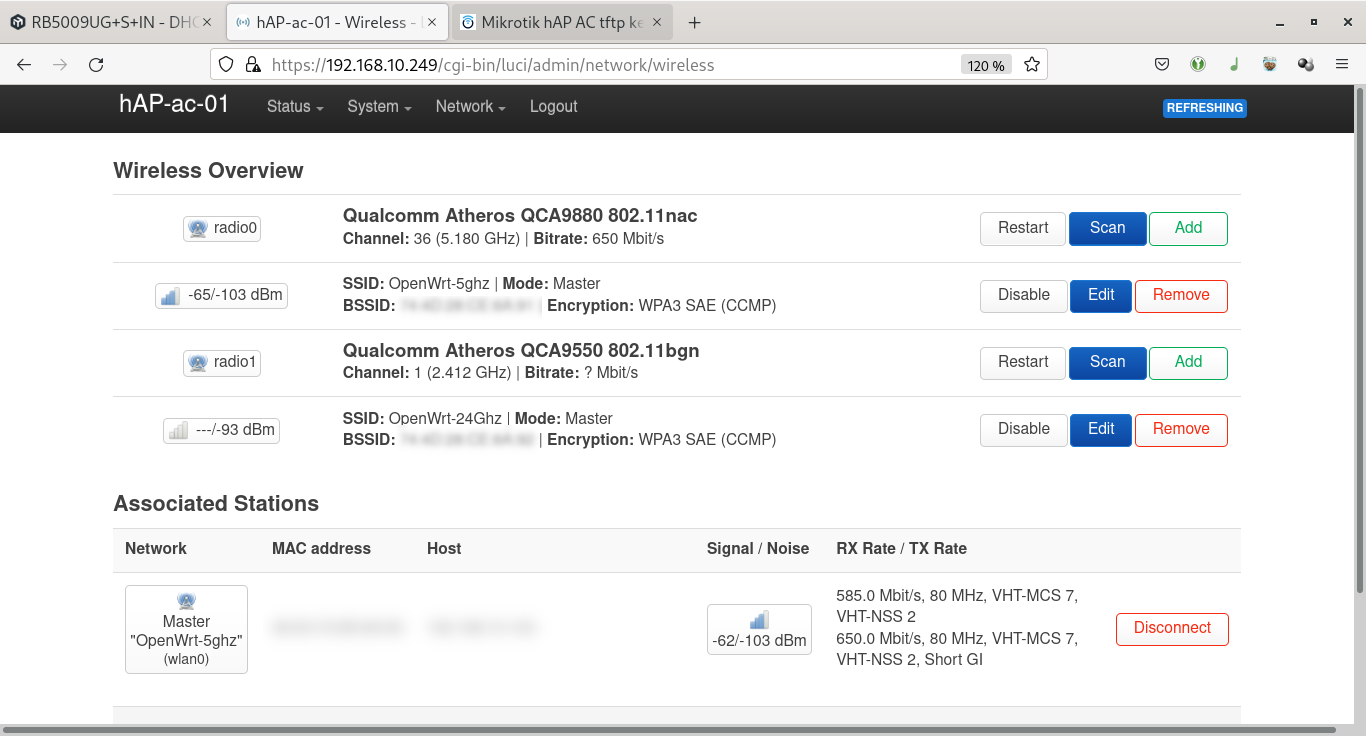Disable the OpenWrt-5ghz network
This screenshot has height=736, width=1366.
coord(1023,295)
